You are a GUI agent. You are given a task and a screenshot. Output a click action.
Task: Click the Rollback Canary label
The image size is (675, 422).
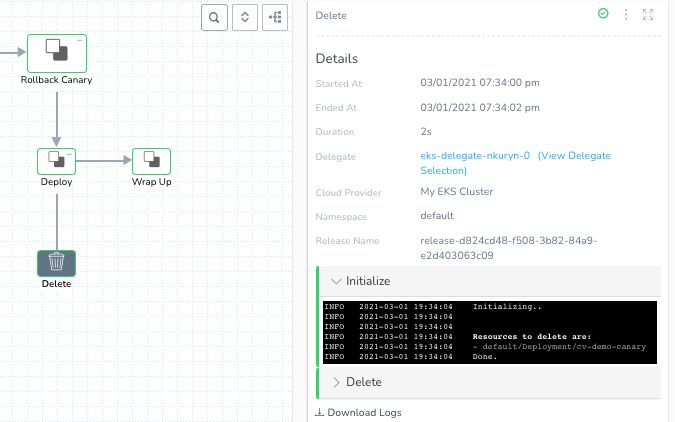click(x=56, y=80)
